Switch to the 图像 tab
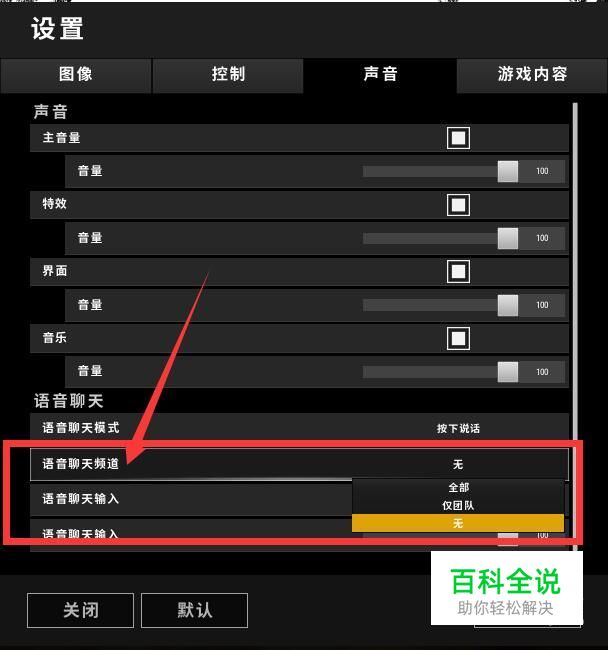This screenshot has height=650, width=608. click(x=76, y=75)
